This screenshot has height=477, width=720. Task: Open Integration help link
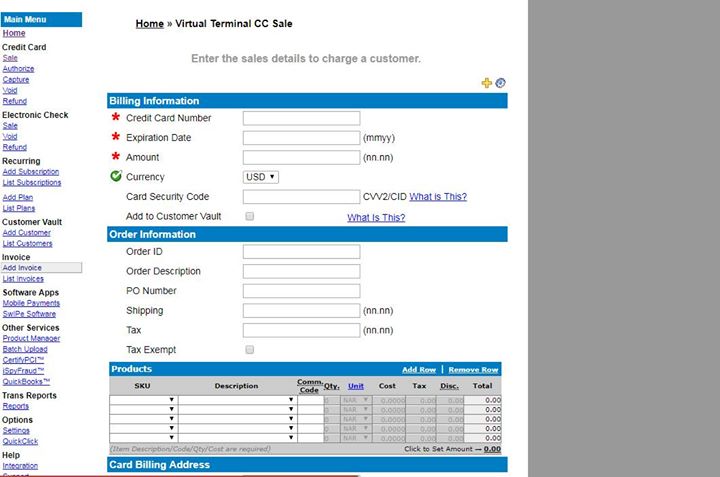pos(20,466)
